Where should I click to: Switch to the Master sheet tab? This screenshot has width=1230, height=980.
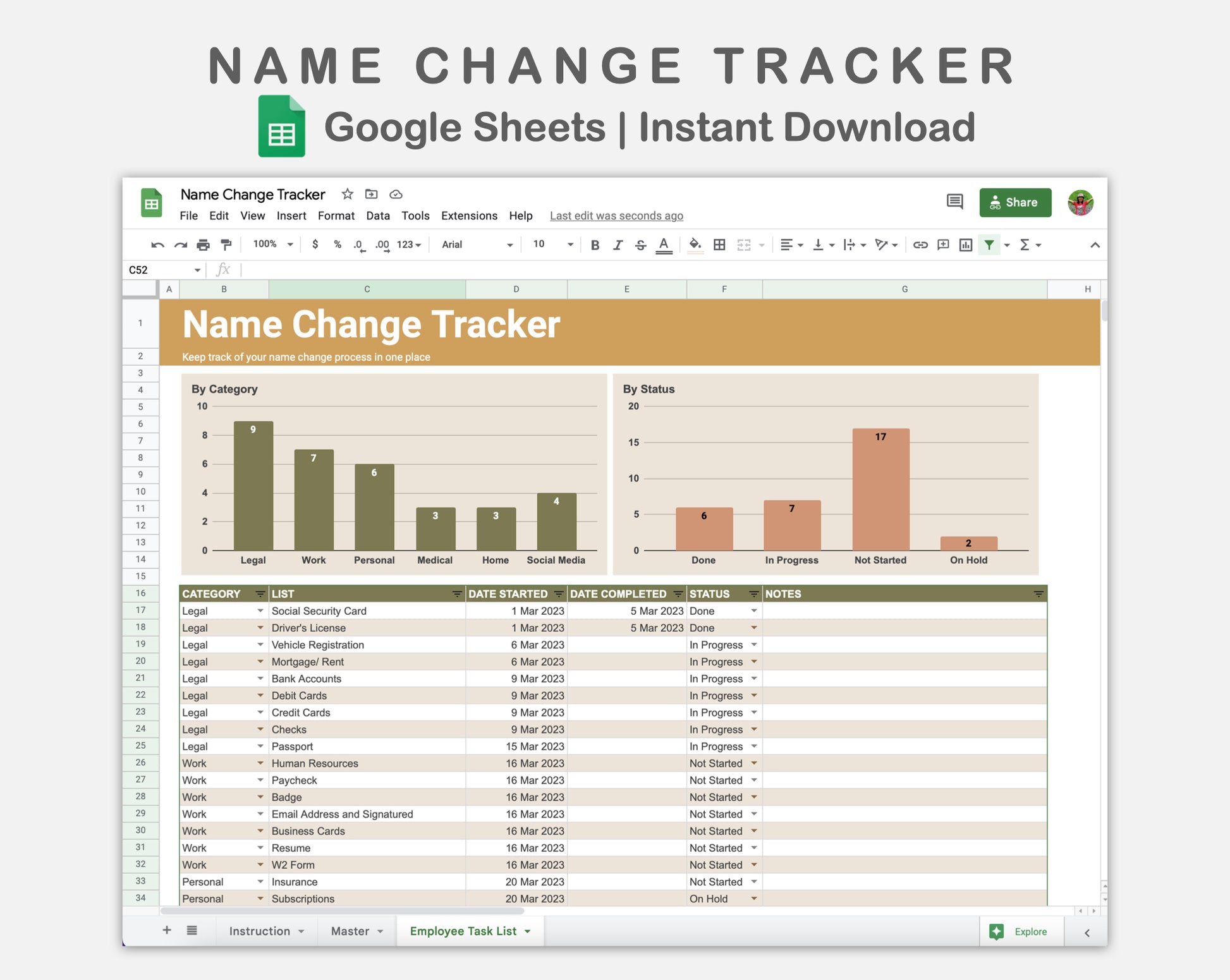[350, 931]
